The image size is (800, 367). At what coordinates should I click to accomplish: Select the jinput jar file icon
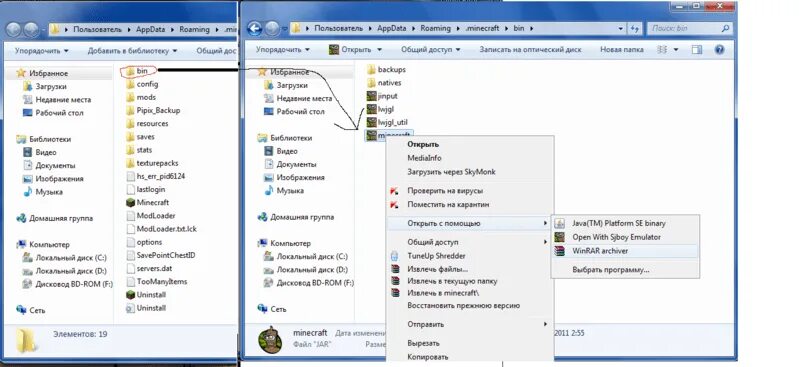pos(371,96)
